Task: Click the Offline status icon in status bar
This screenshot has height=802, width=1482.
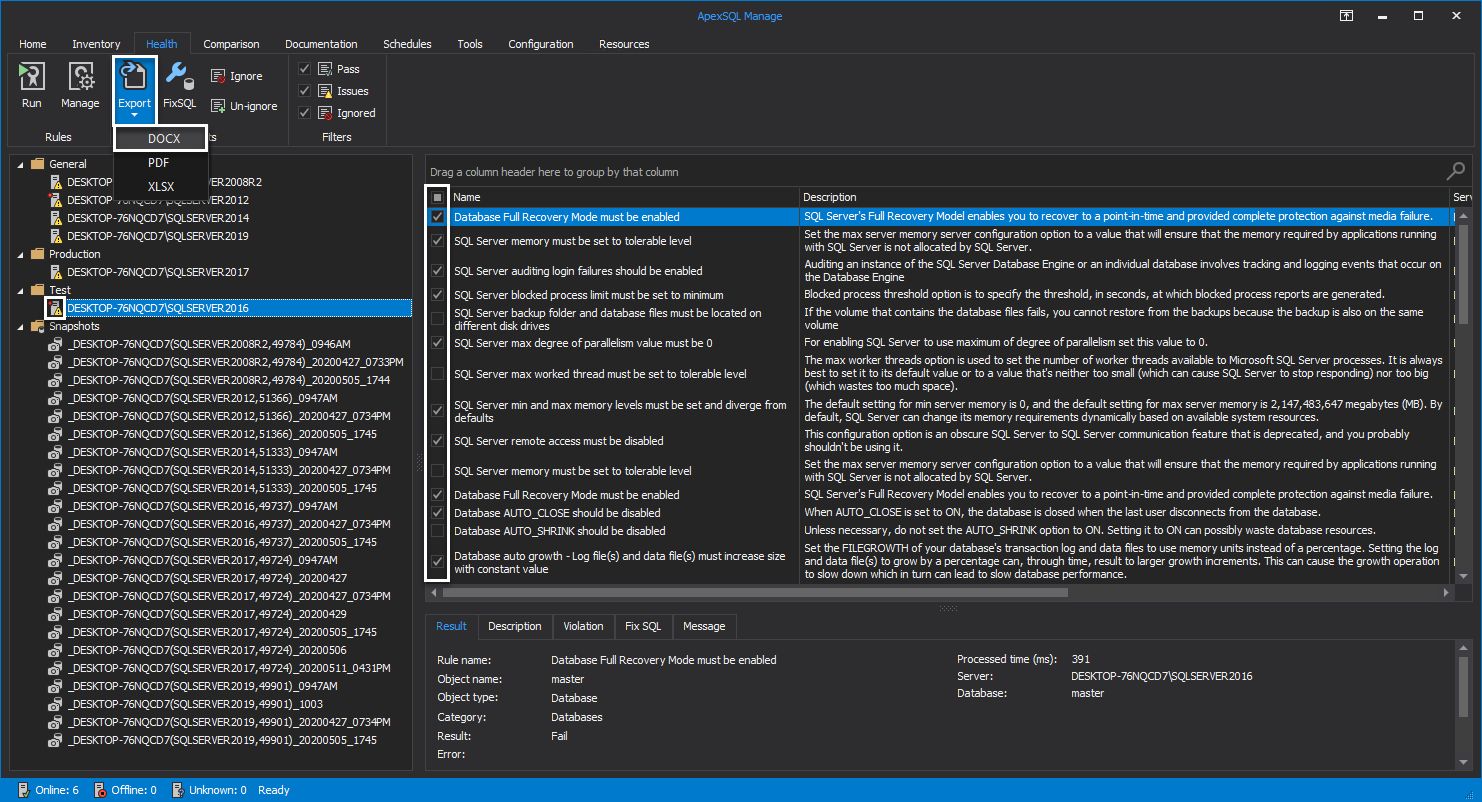Action: coord(100,790)
